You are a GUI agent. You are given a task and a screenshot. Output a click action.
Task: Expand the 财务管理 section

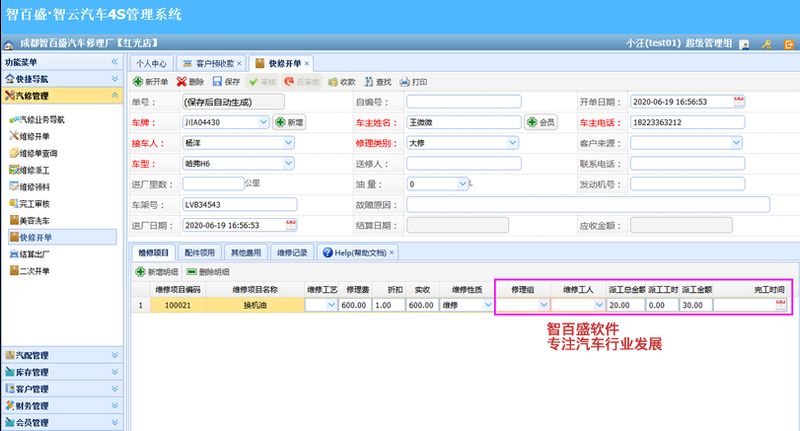(115, 405)
